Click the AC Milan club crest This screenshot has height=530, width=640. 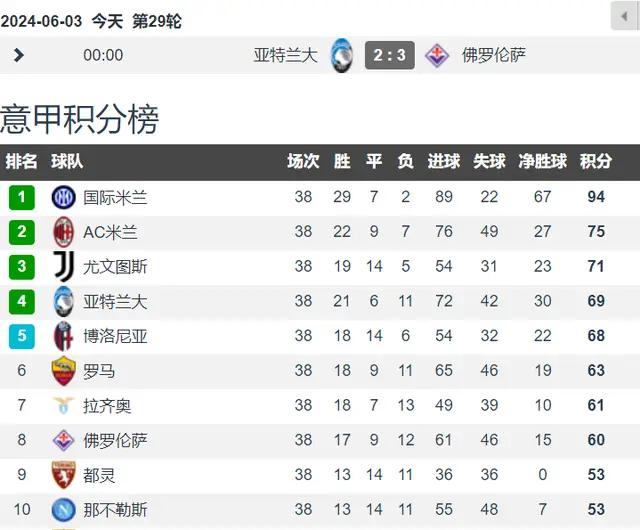63,232
